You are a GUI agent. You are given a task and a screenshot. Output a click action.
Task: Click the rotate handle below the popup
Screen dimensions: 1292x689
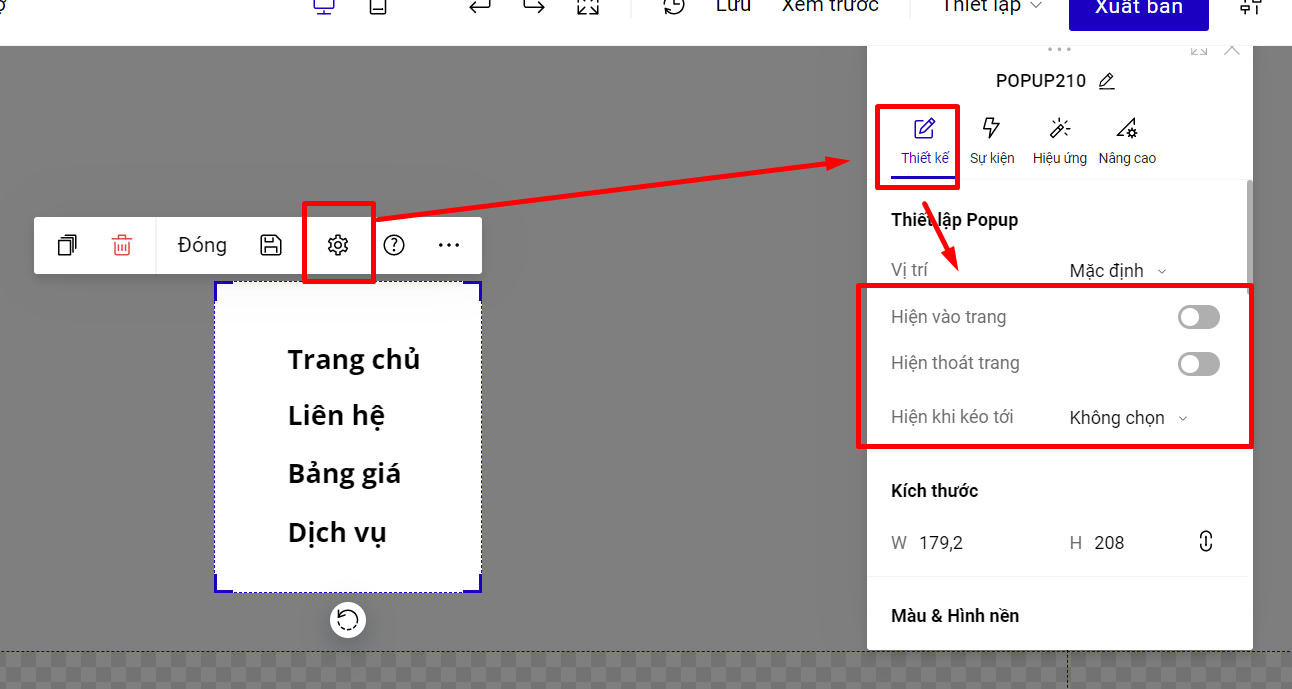pos(348,620)
